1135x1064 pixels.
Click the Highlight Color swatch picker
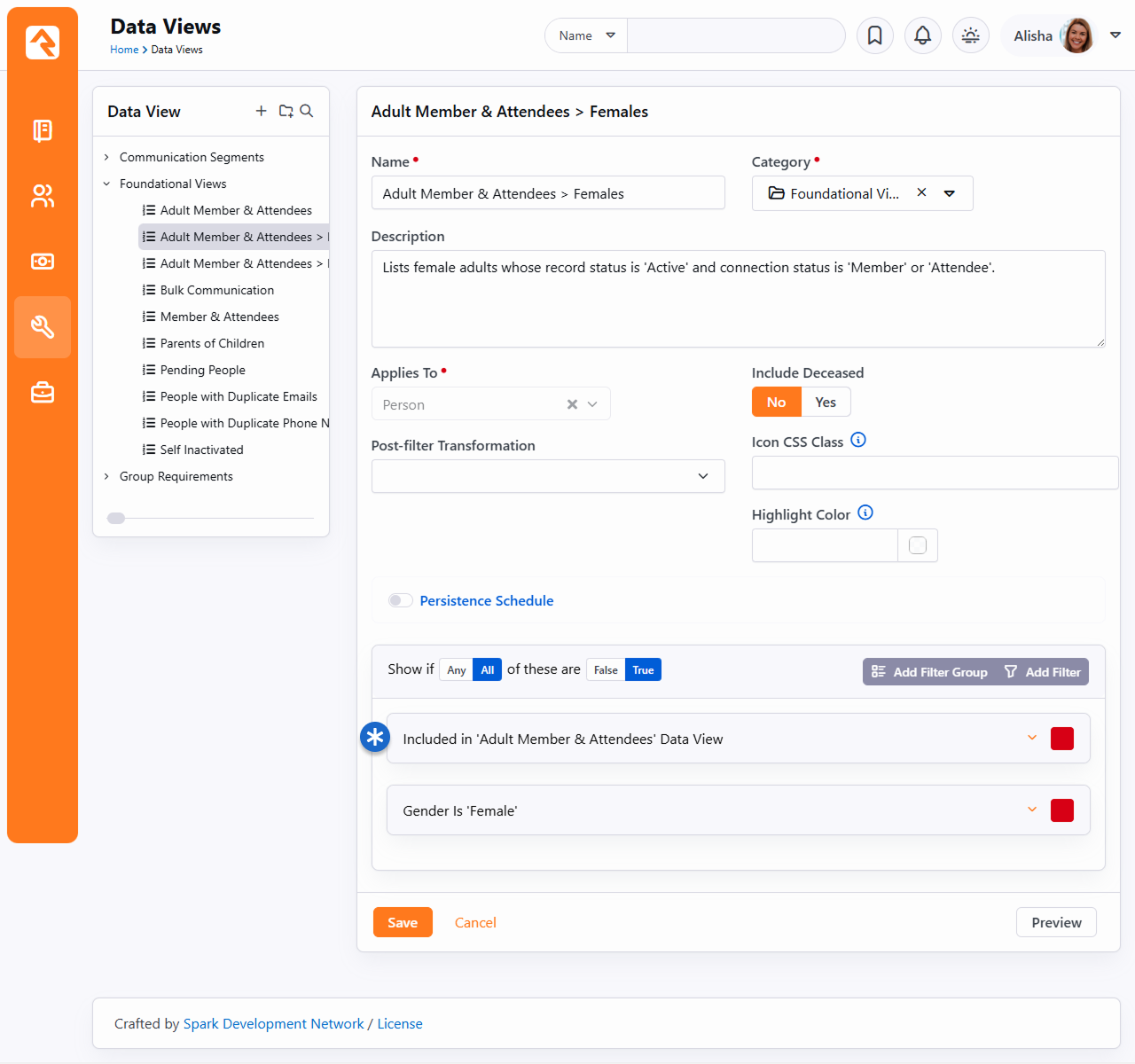tap(918, 545)
